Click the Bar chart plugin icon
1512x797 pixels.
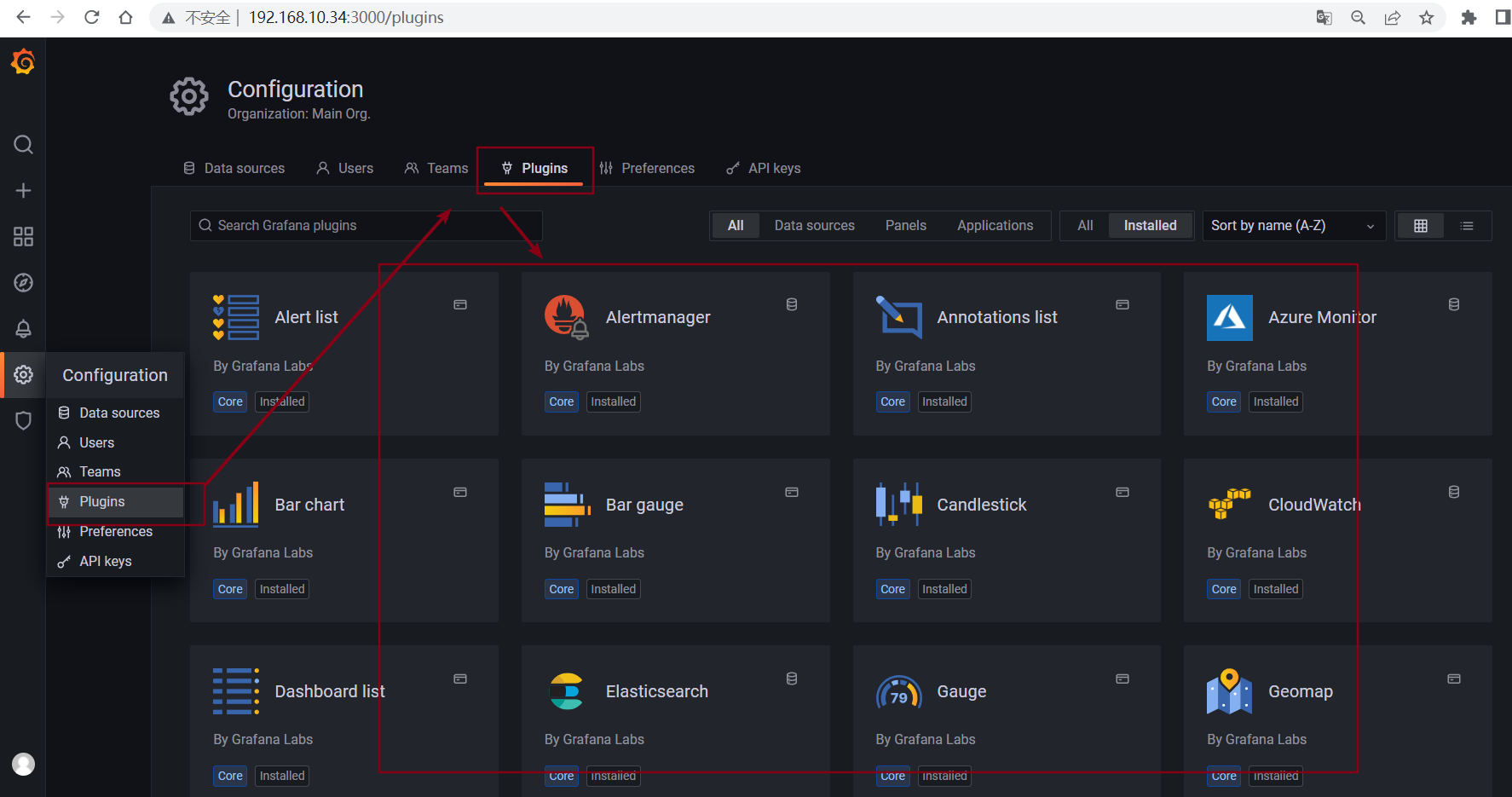(x=236, y=505)
